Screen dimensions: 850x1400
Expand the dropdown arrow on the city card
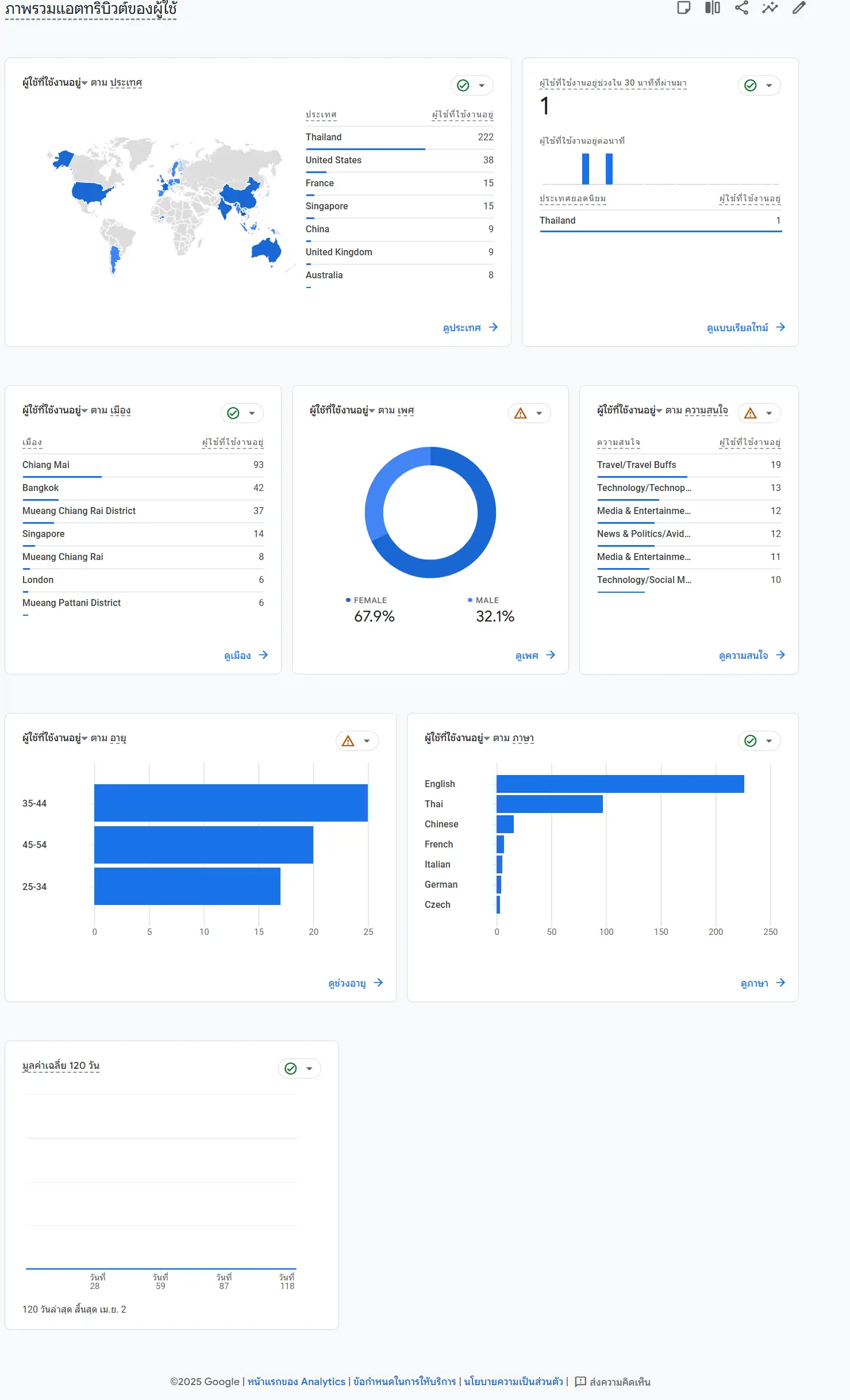252,413
